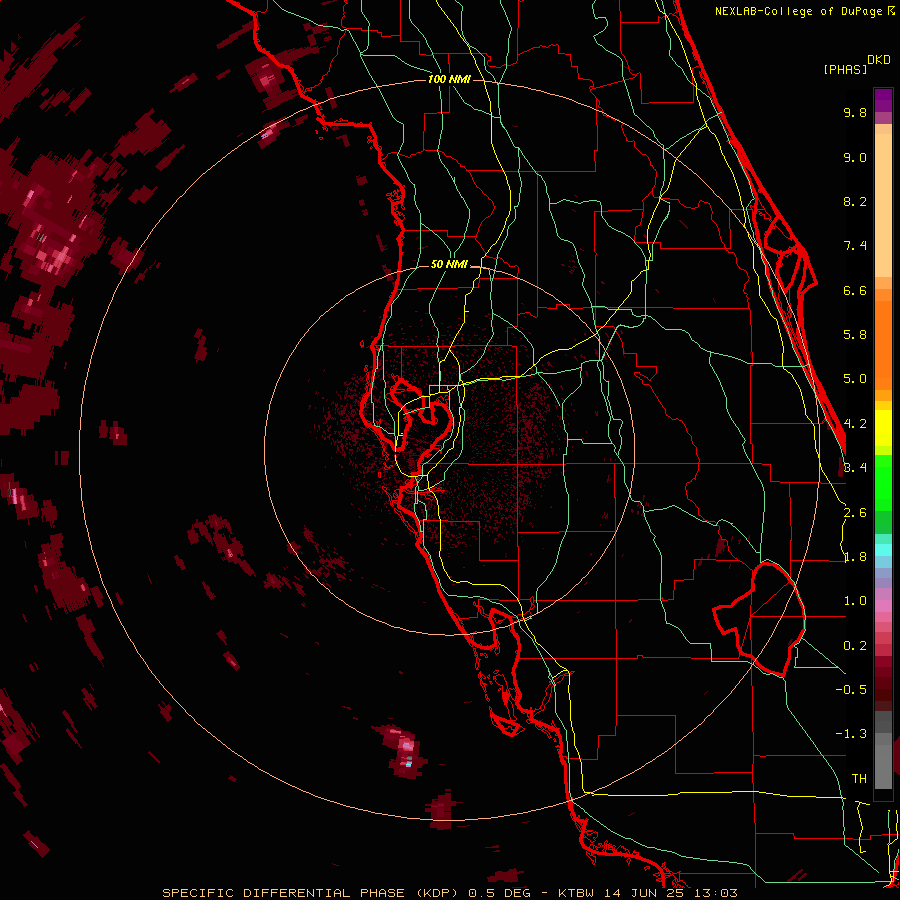This screenshot has width=900, height=900.
Task: Pick the purple top segment of the color bar
Action: [x=883, y=100]
